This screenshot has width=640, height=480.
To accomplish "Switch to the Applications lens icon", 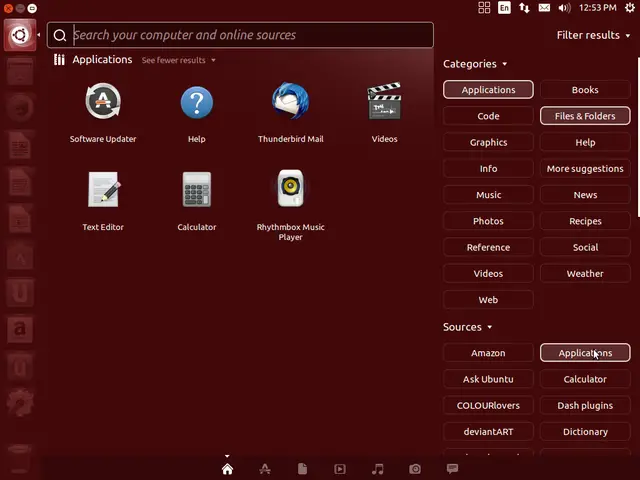I will pyautogui.click(x=265, y=469).
